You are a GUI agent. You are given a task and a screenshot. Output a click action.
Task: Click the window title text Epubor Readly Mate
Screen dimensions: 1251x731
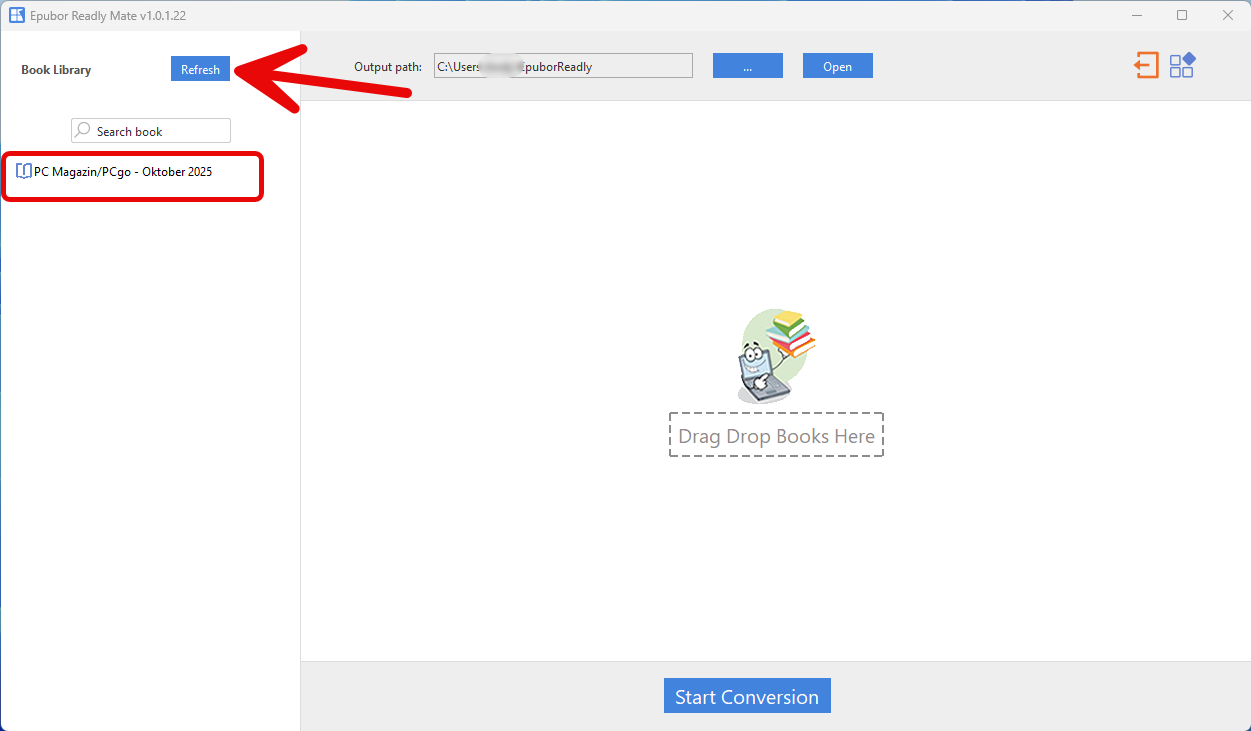(108, 15)
